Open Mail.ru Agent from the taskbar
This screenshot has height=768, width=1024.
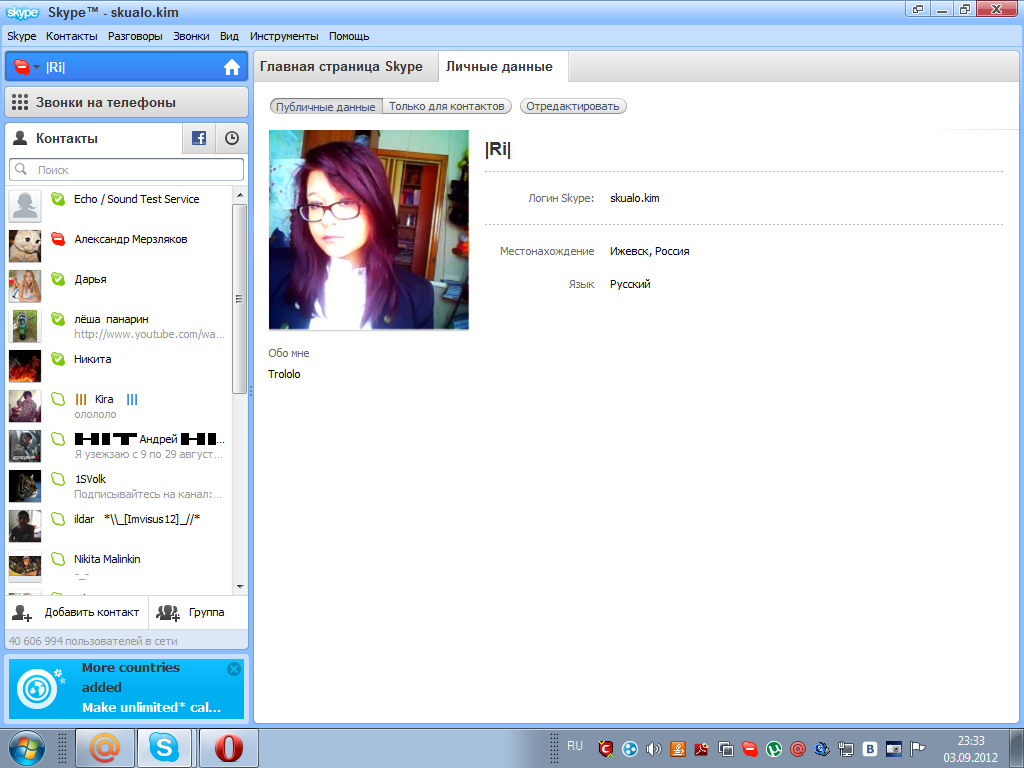point(105,748)
